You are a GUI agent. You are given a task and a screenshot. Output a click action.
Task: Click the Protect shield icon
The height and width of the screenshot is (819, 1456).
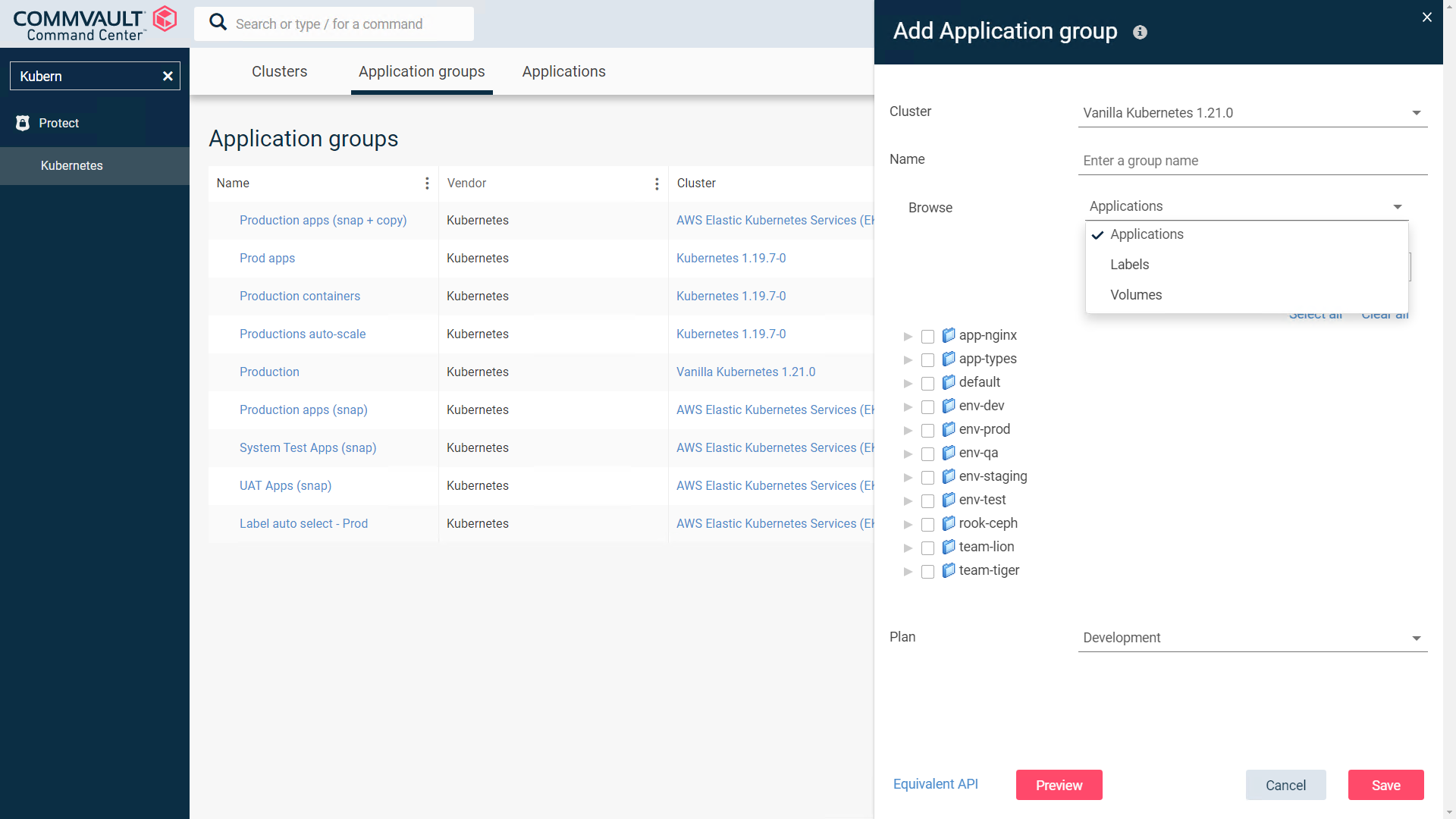click(23, 123)
